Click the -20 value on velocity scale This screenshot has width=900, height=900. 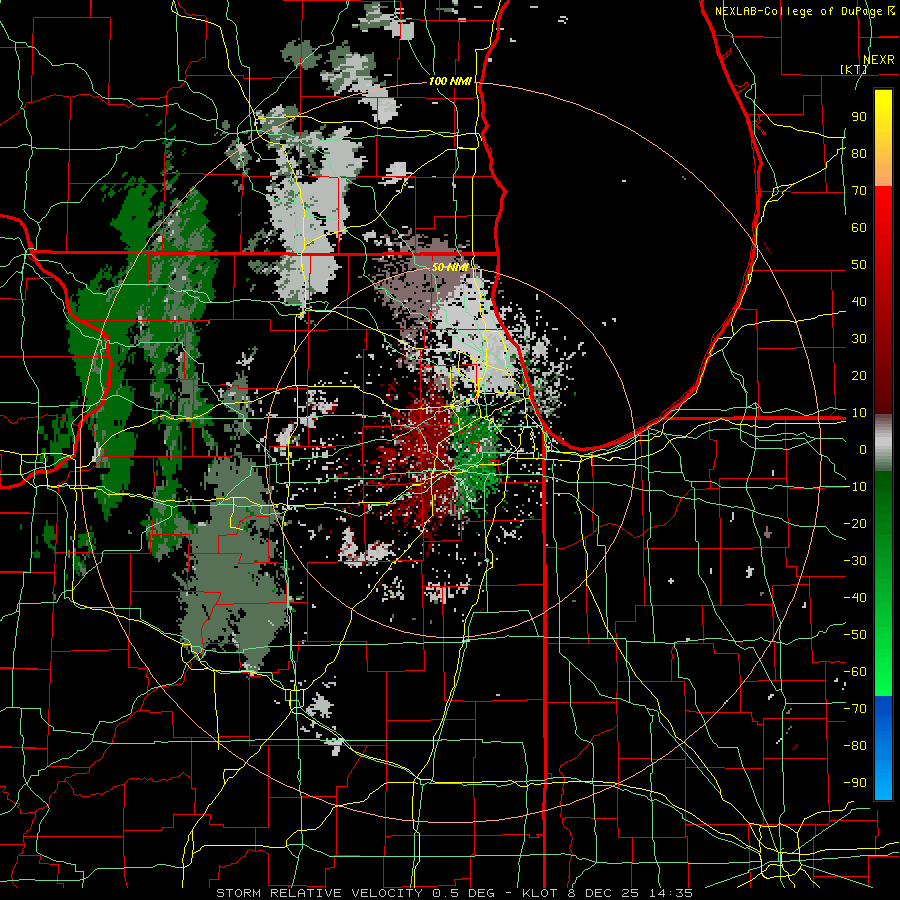pos(855,523)
